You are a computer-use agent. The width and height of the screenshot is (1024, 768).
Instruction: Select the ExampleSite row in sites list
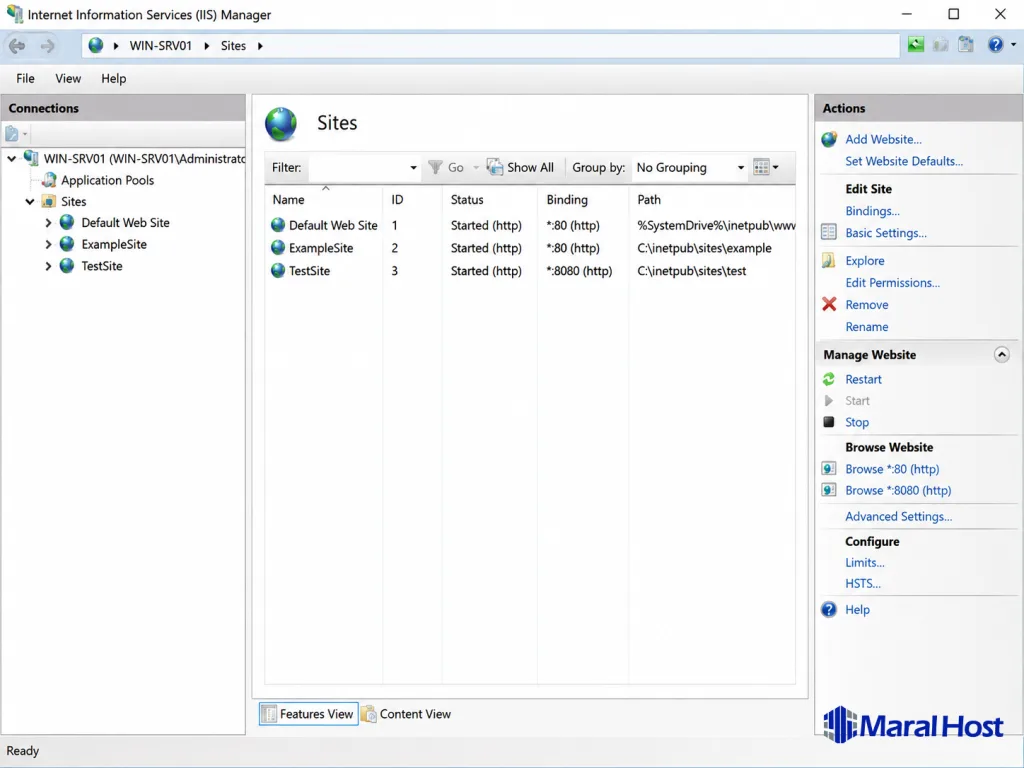530,248
